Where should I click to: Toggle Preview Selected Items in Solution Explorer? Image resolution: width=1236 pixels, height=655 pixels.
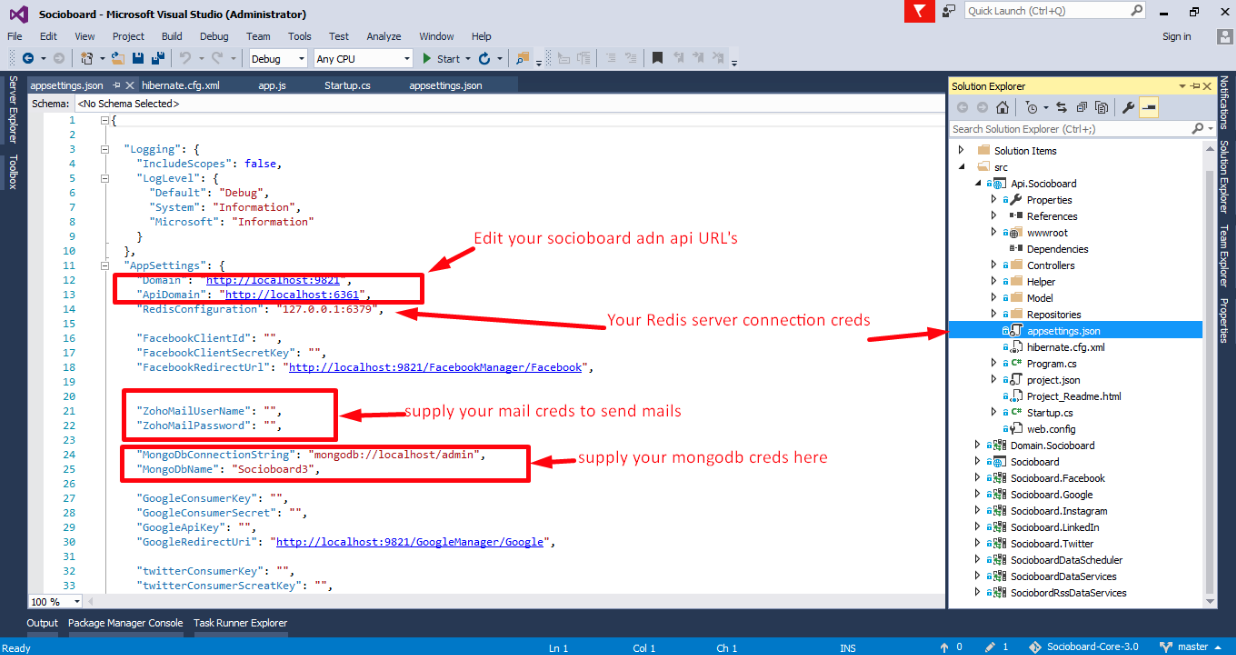1149,107
